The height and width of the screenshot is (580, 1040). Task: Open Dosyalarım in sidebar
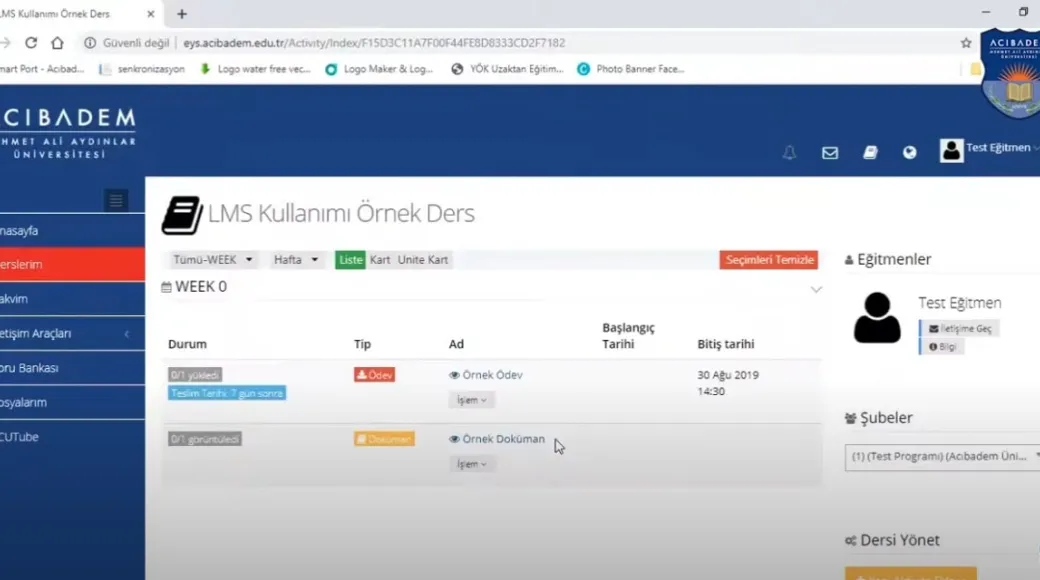72,402
